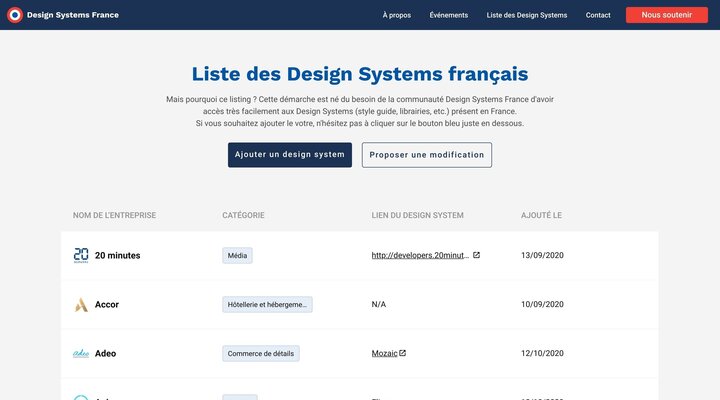Open the À propos menu item

396,15
